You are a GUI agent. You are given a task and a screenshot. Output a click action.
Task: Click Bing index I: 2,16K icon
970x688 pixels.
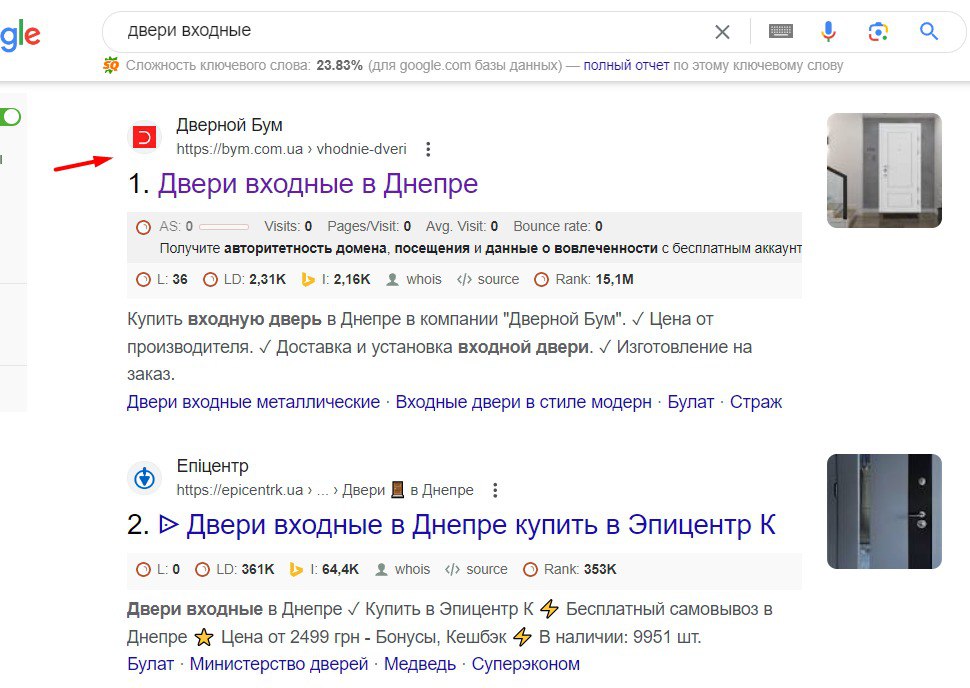308,280
